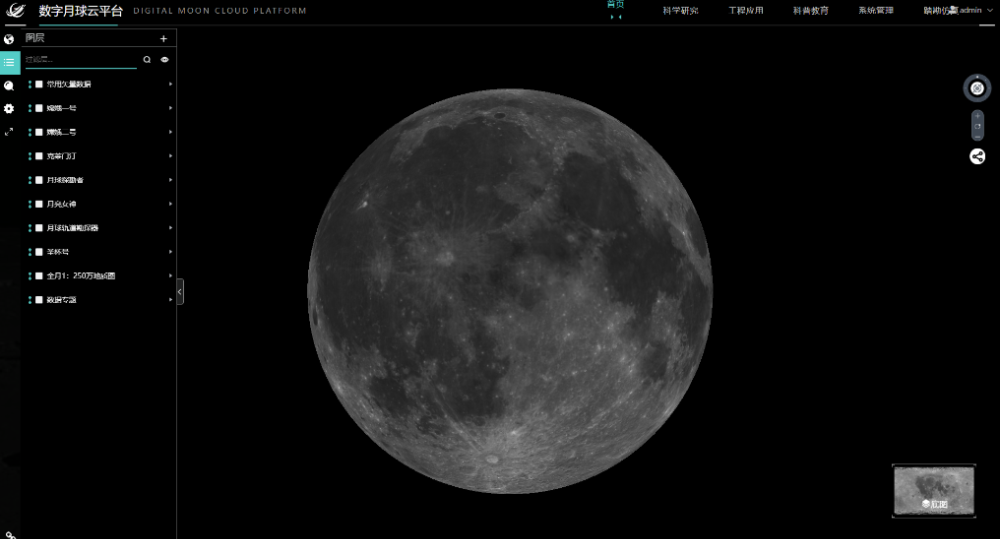1000x539 pixels.
Task: Expand the 常用矢量数据 group arrow
Action: [170, 84]
